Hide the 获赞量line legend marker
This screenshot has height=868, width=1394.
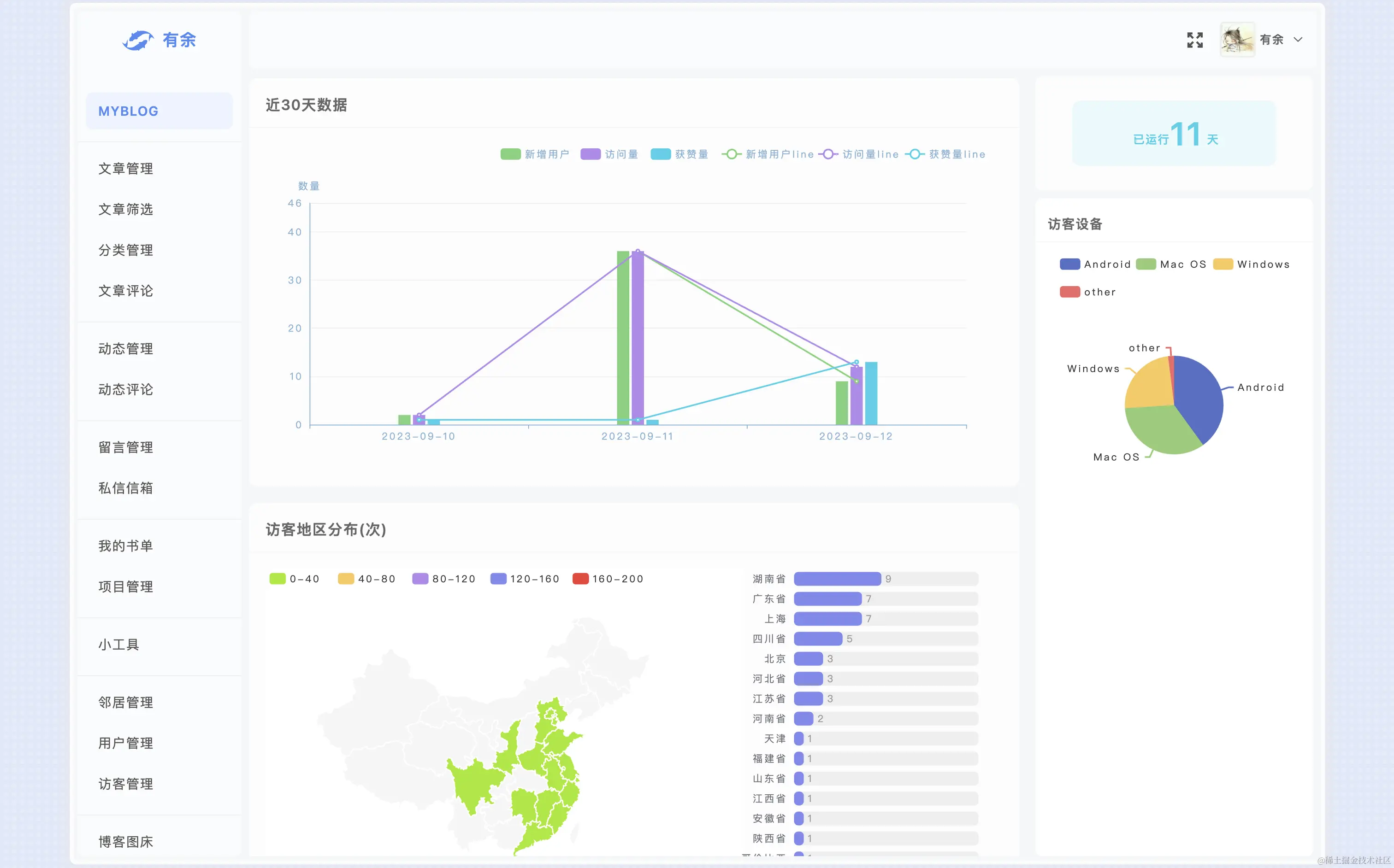tap(915, 154)
